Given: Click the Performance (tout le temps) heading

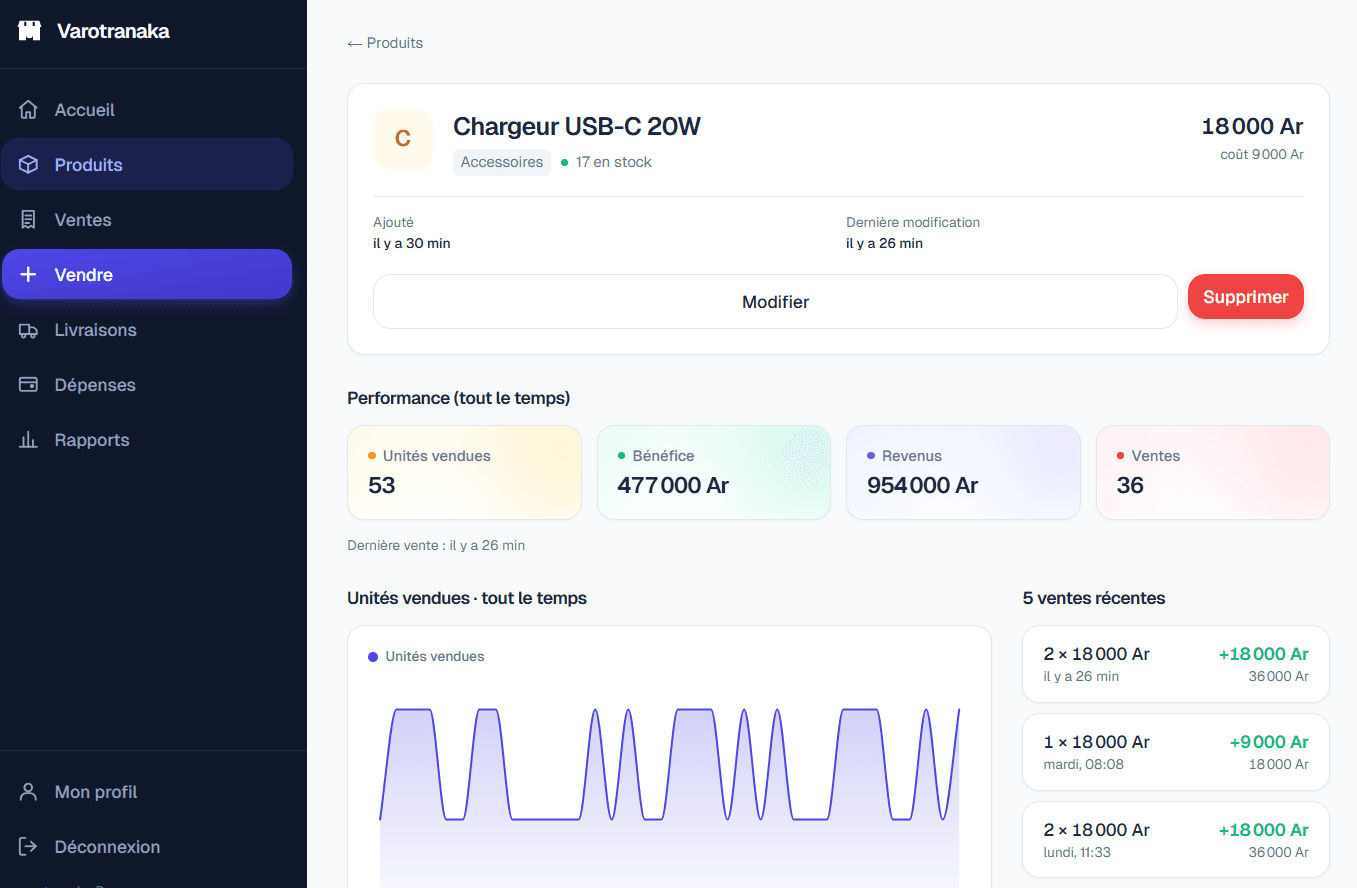Looking at the screenshot, I should tap(458, 398).
